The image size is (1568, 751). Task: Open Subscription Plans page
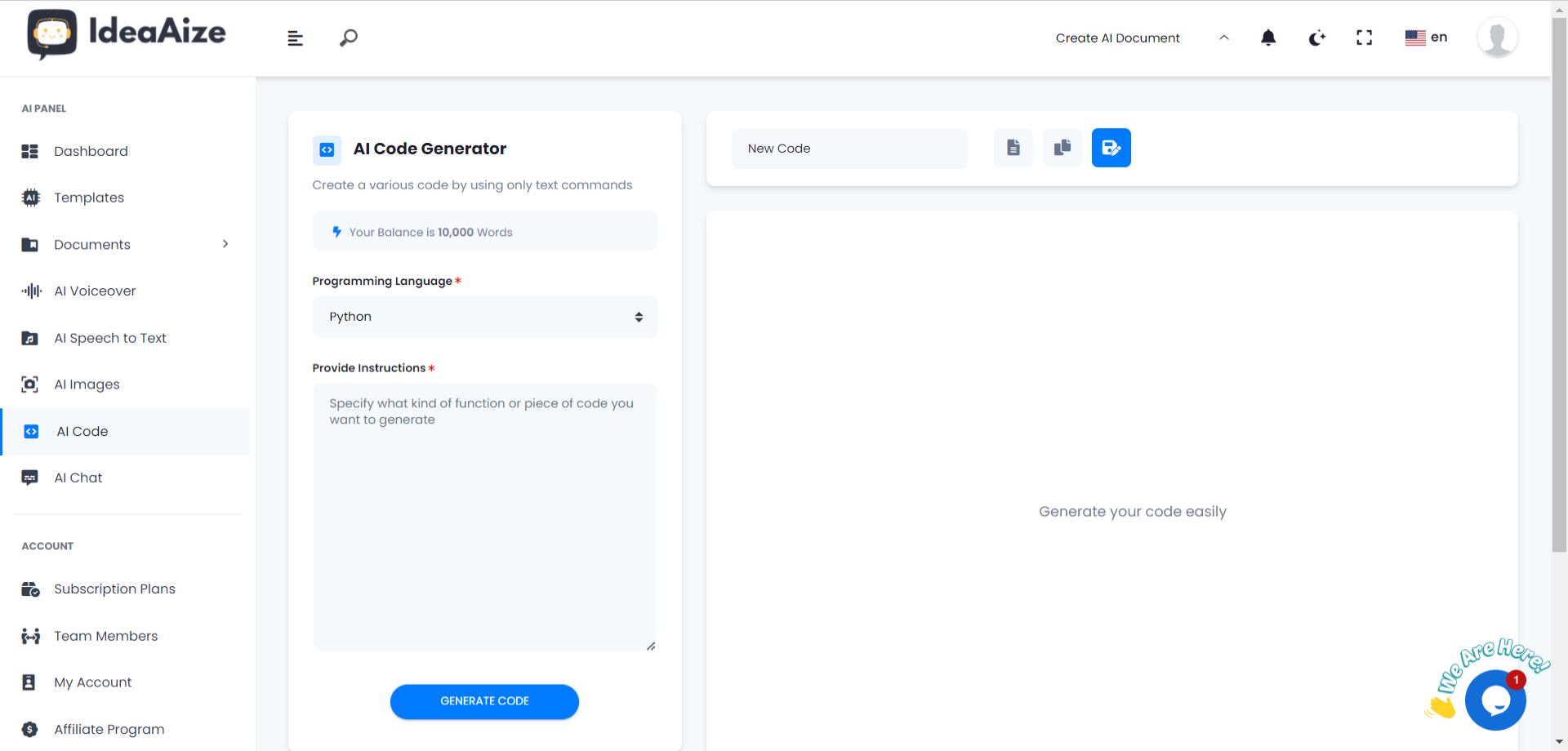(x=114, y=589)
